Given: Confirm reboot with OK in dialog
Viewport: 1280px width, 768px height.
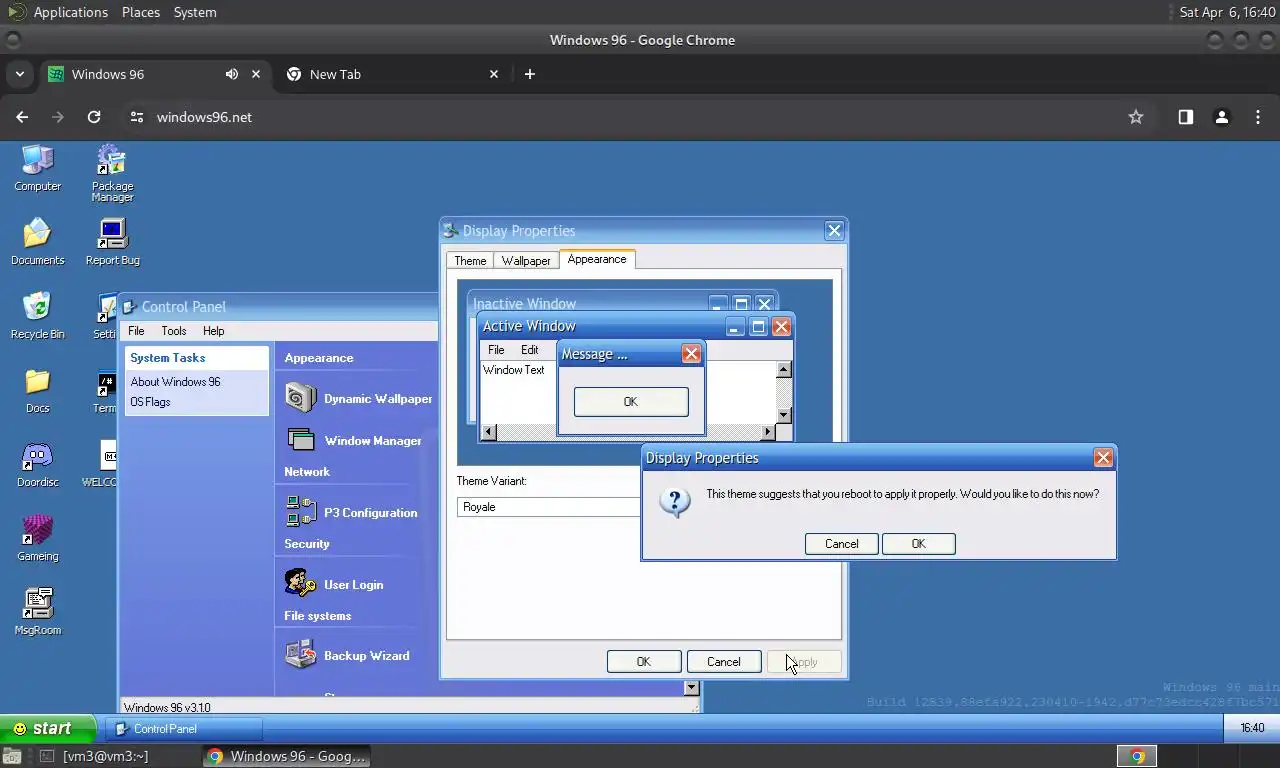Looking at the screenshot, I should [x=918, y=544].
